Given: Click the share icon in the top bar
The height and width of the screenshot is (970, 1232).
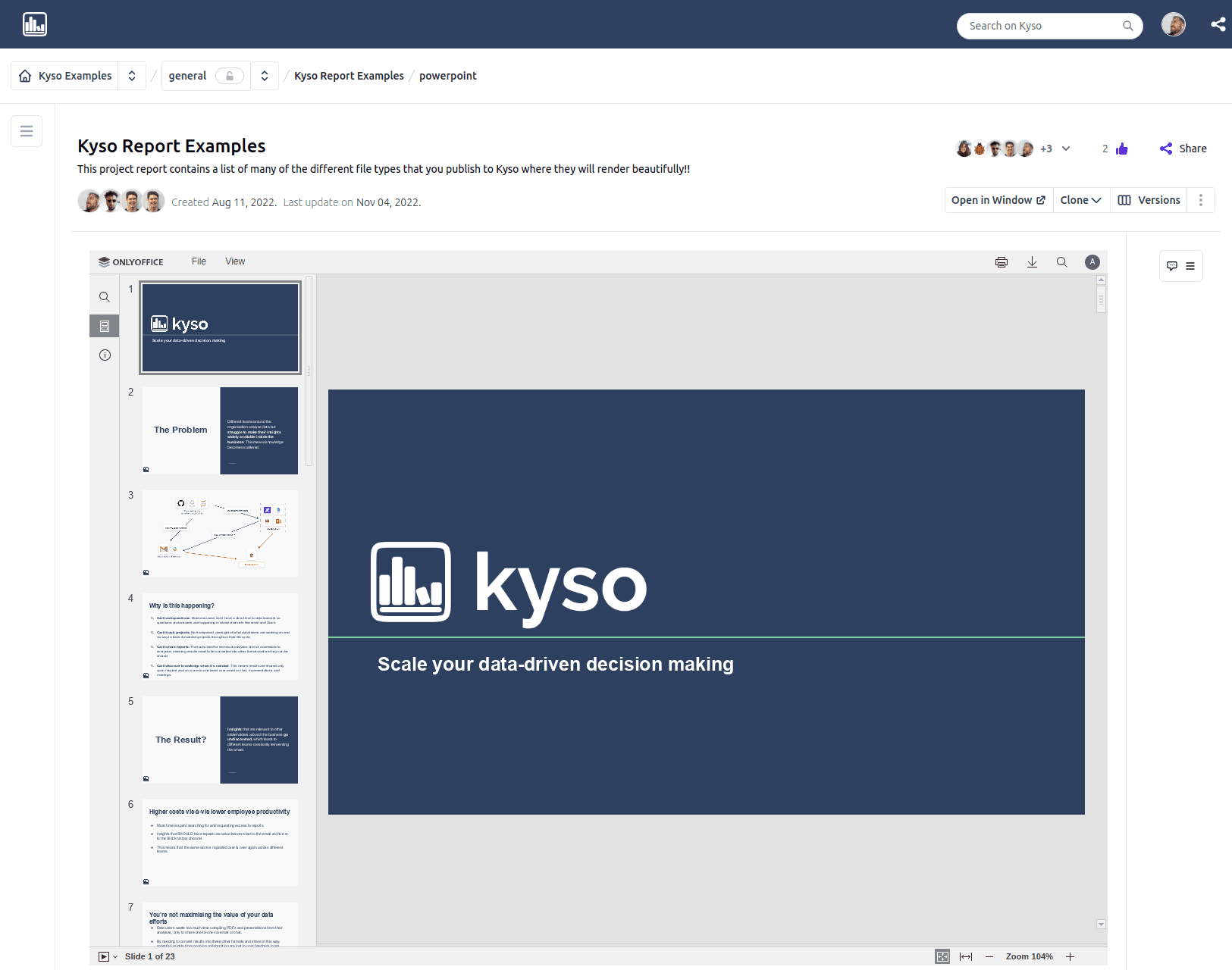Looking at the screenshot, I should click(1218, 24).
